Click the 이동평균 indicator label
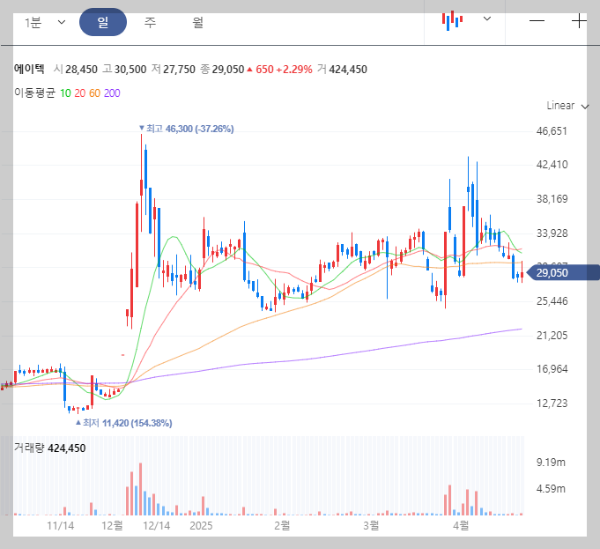Image resolution: width=600 pixels, height=549 pixels. click(x=35, y=93)
